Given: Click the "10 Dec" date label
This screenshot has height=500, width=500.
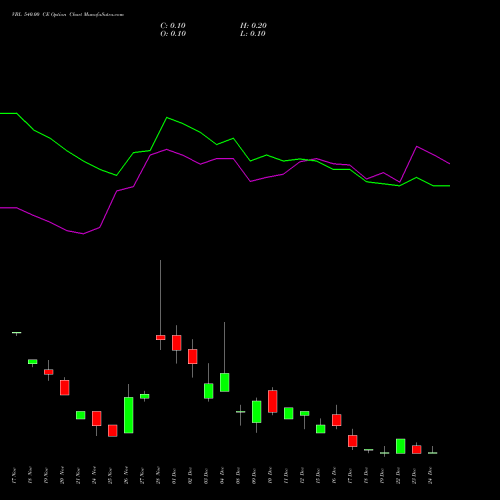Looking at the screenshot, I should (x=270, y=475).
